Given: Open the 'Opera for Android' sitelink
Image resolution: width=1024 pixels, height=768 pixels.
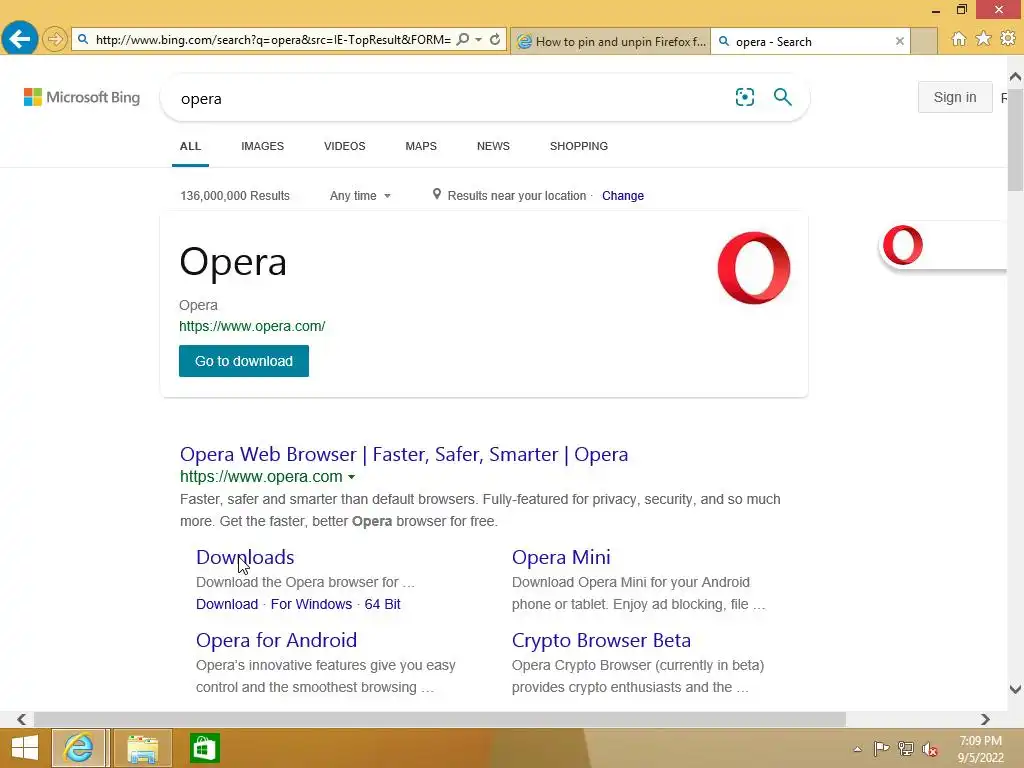Looking at the screenshot, I should pos(276,640).
